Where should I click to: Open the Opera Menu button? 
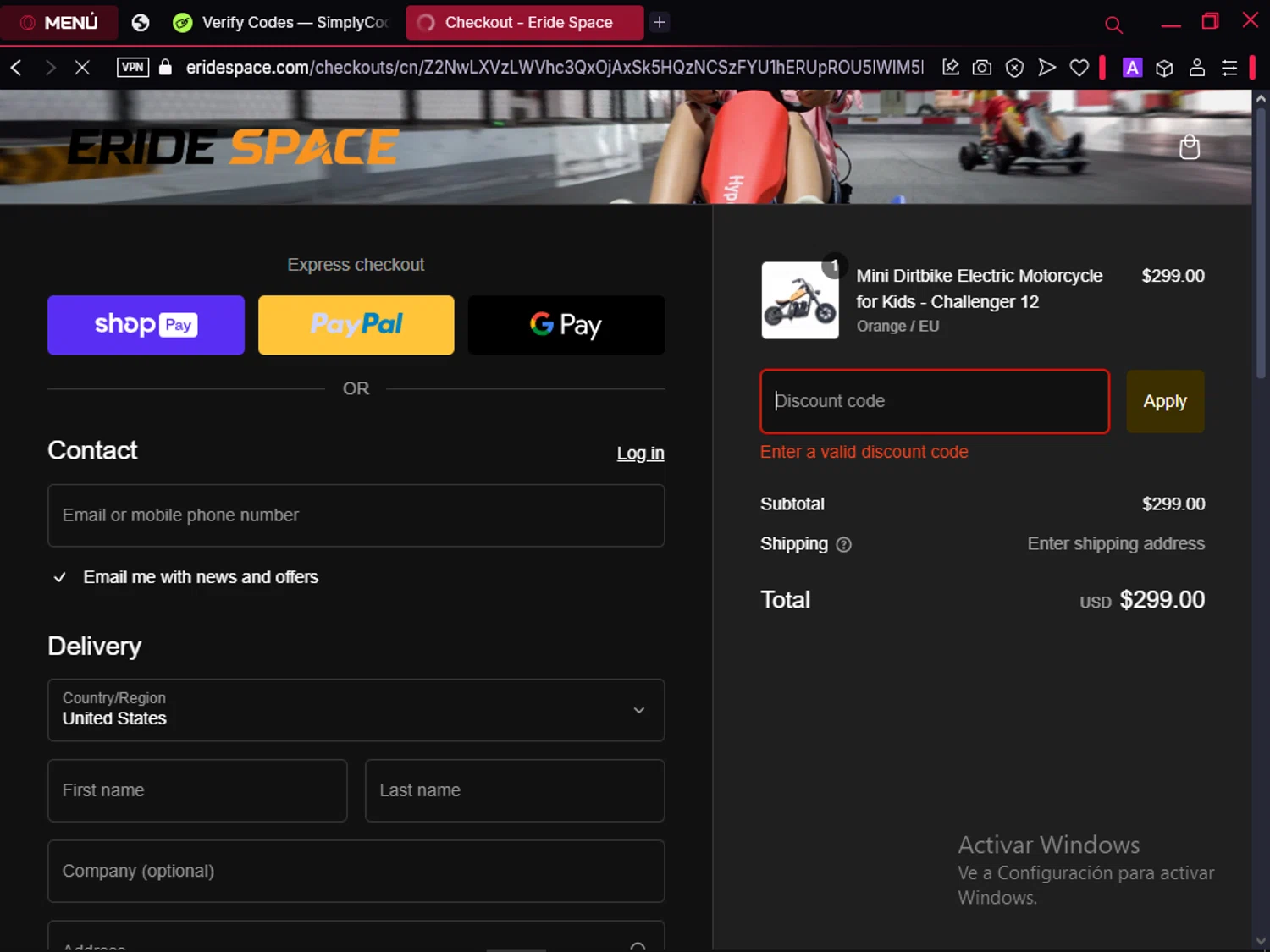(x=58, y=23)
